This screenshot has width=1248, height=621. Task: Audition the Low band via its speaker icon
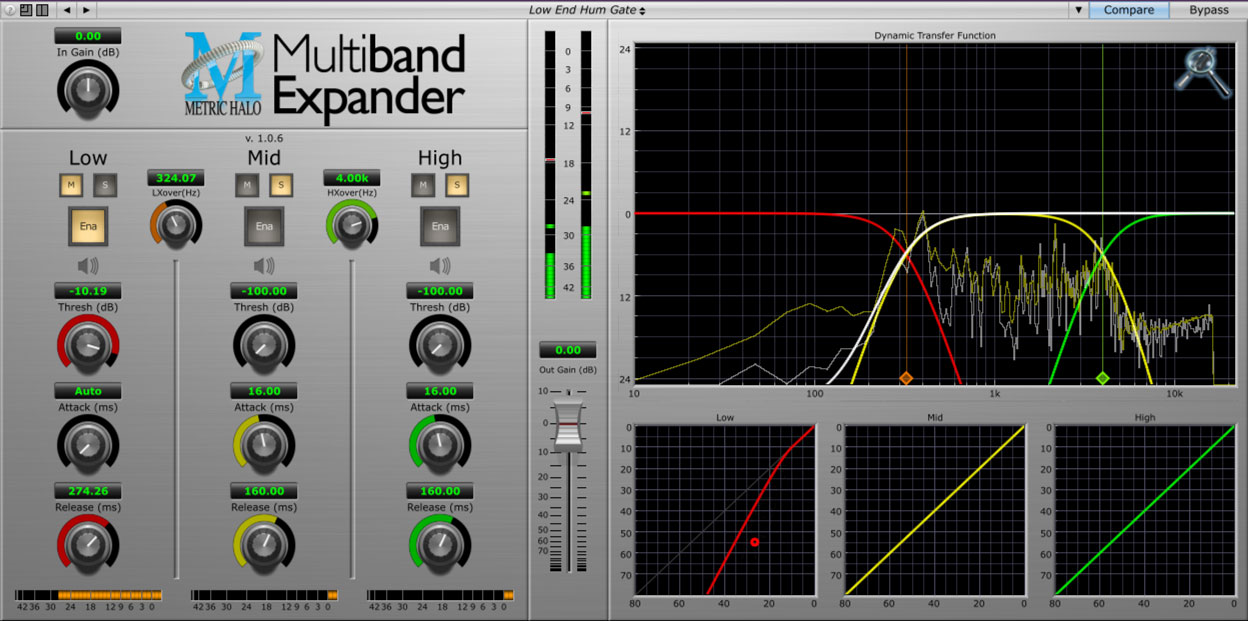tap(88, 265)
